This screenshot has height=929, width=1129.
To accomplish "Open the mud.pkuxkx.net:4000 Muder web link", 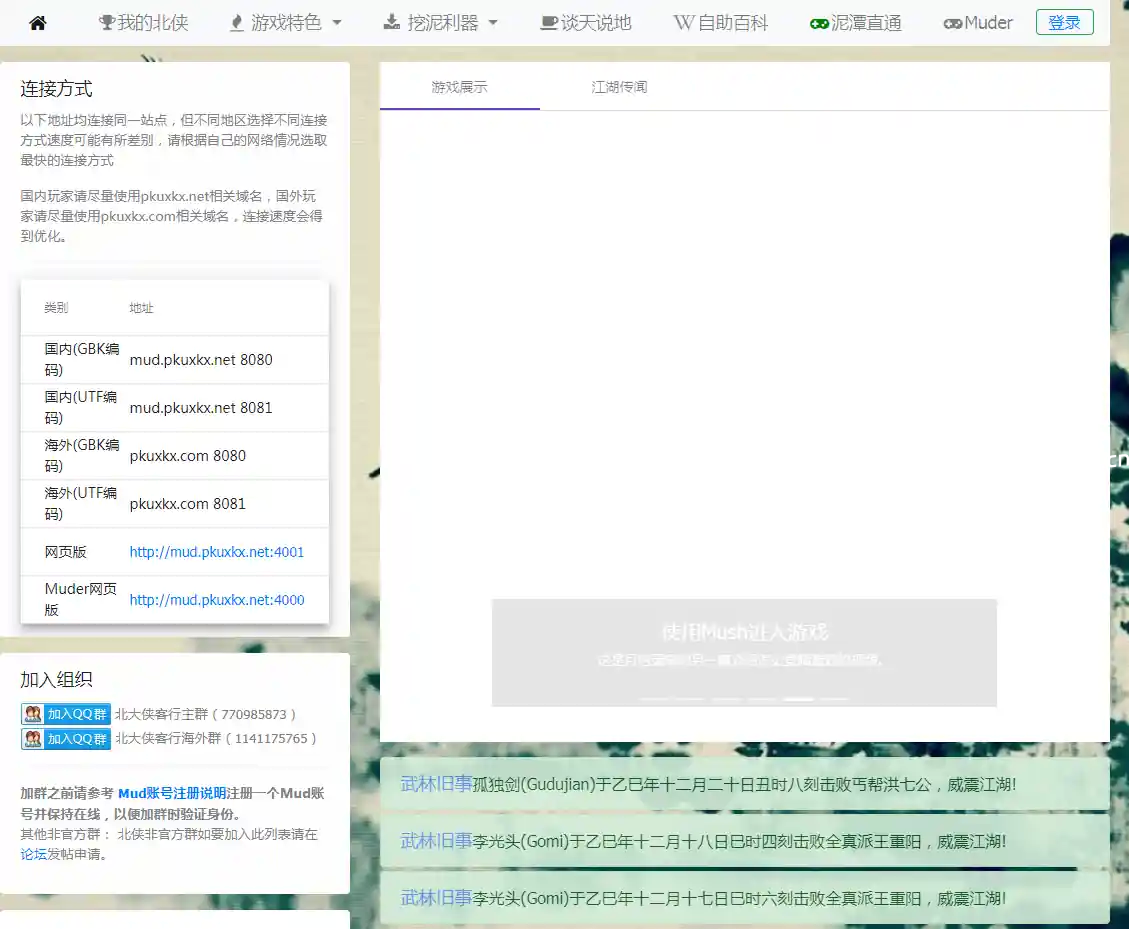I will coord(217,600).
